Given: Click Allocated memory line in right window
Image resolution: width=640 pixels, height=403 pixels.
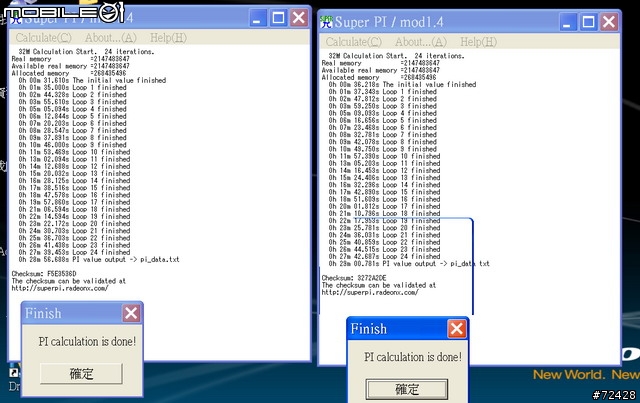Looking at the screenshot, I should pos(379,77).
